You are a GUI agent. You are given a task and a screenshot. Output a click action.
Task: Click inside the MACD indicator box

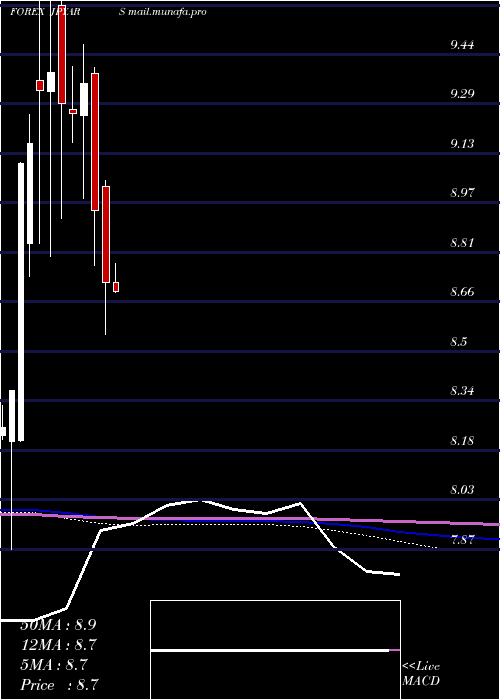pos(275,650)
